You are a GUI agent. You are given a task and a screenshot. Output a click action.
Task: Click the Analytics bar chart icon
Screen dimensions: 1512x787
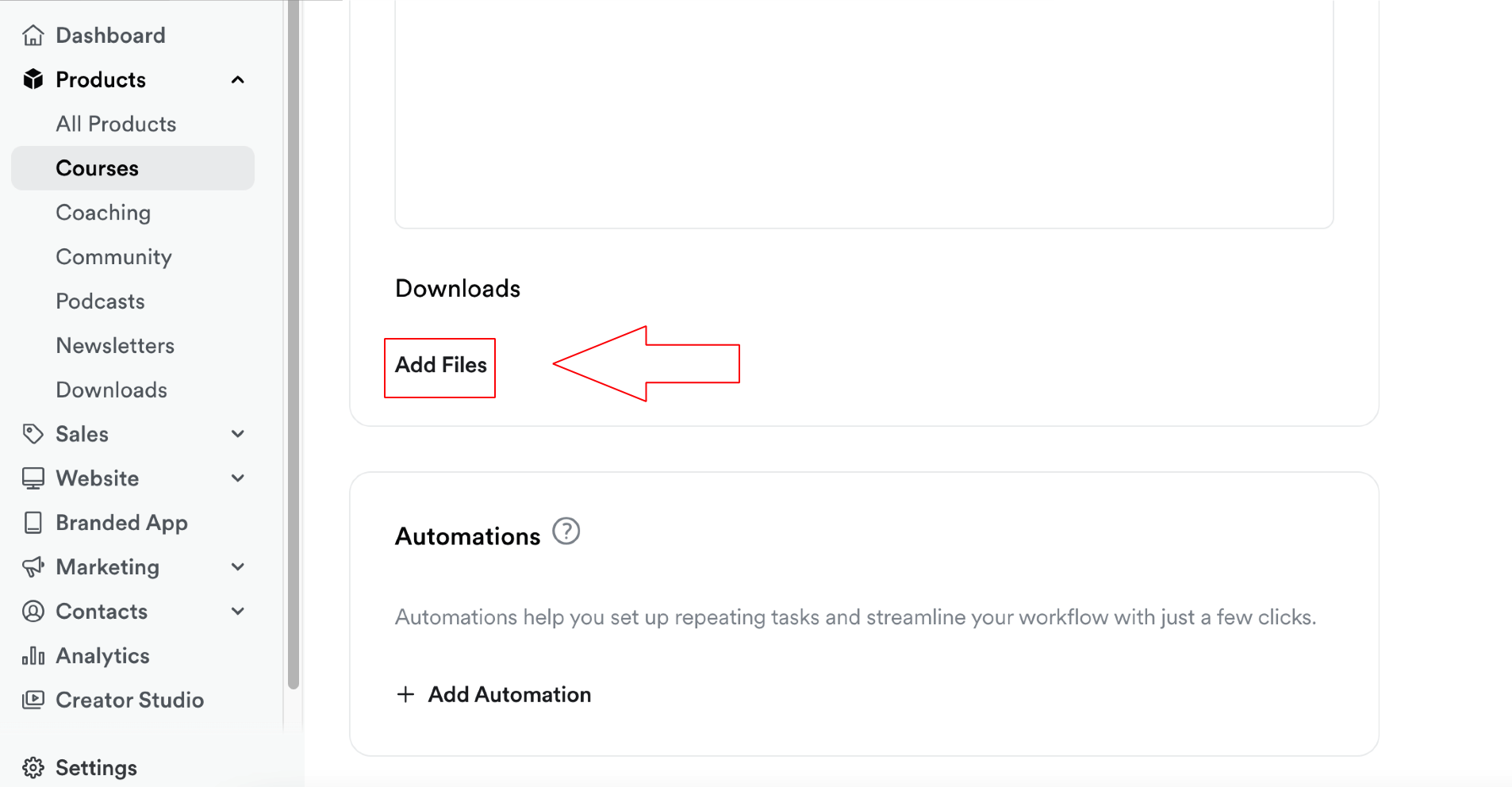[x=33, y=656]
